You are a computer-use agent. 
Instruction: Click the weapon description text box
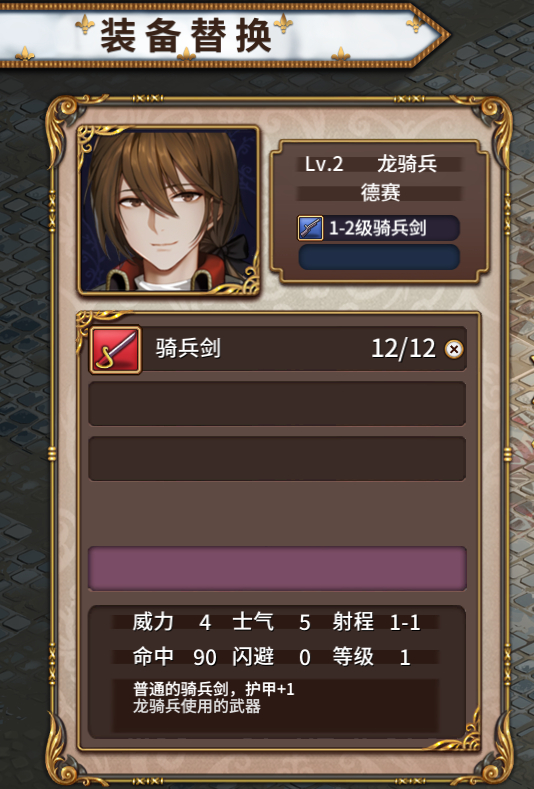275,705
